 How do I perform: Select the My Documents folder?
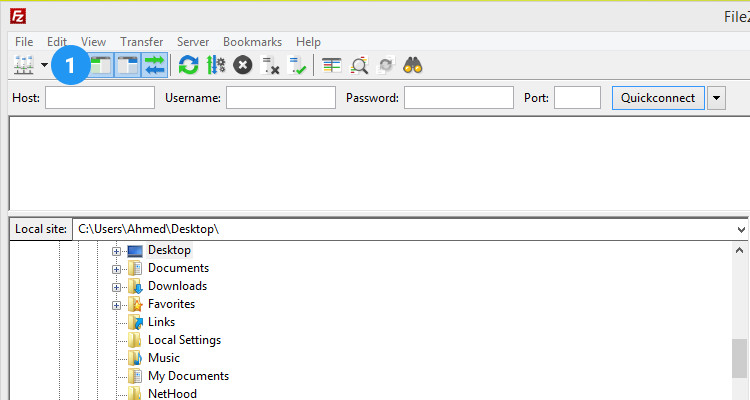188,376
